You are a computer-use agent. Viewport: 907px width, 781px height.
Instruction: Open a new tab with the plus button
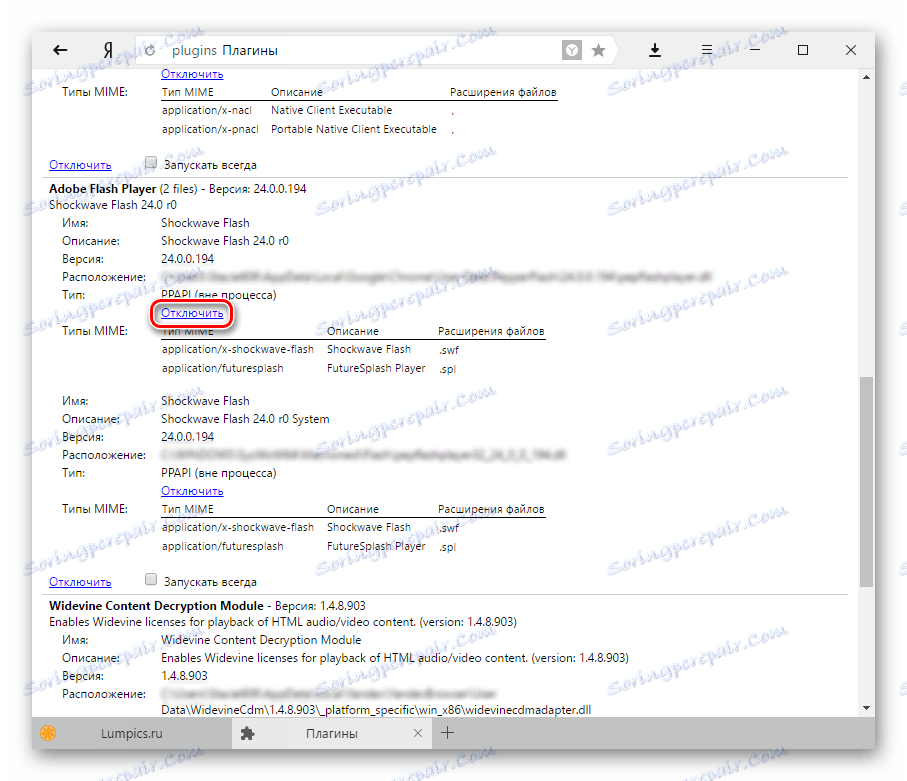point(447,732)
